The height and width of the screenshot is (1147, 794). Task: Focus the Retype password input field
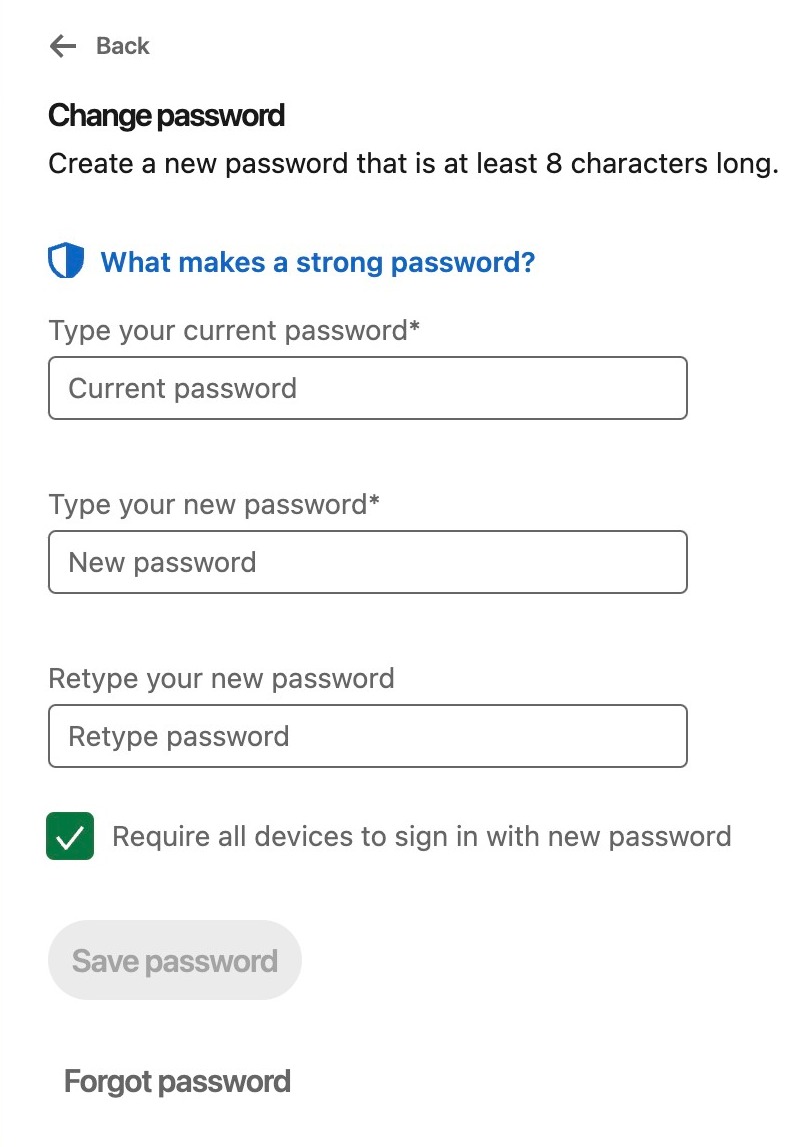(x=367, y=736)
